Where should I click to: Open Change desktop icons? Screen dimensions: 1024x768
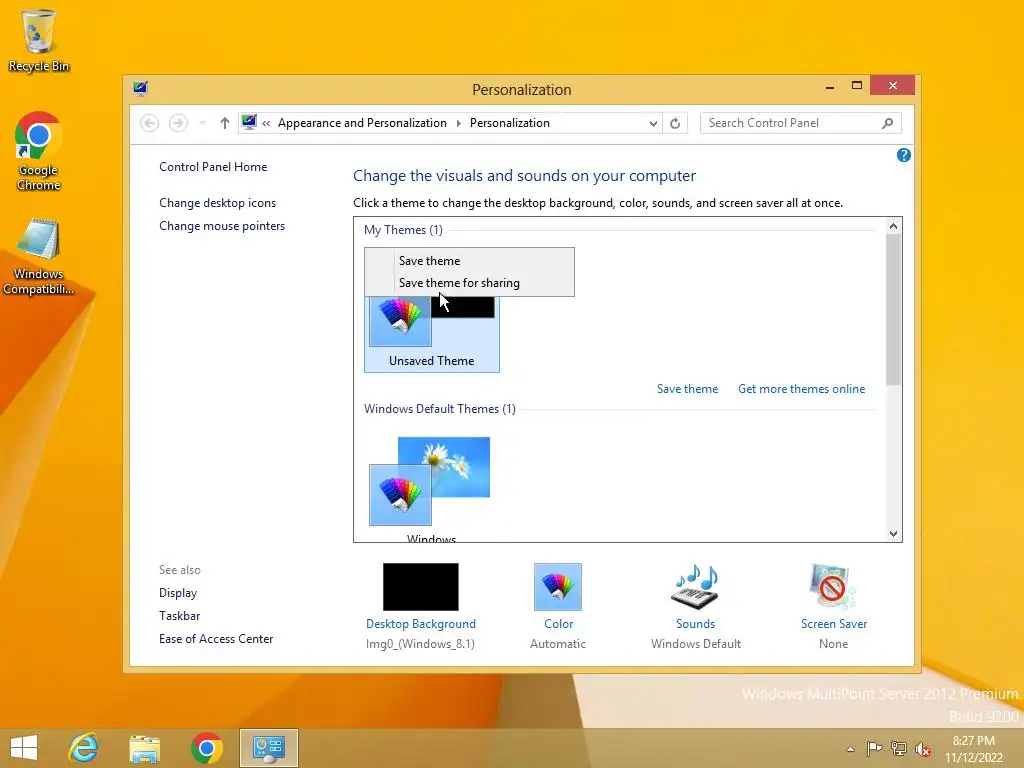point(217,202)
